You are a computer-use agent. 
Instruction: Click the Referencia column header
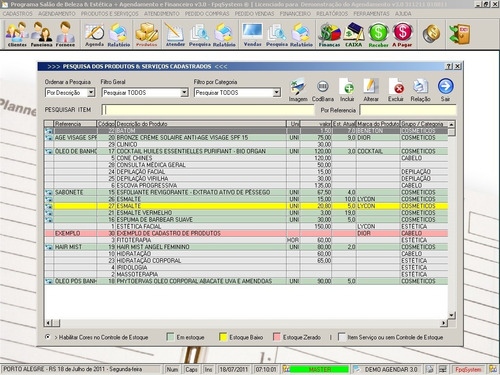[x=75, y=124]
